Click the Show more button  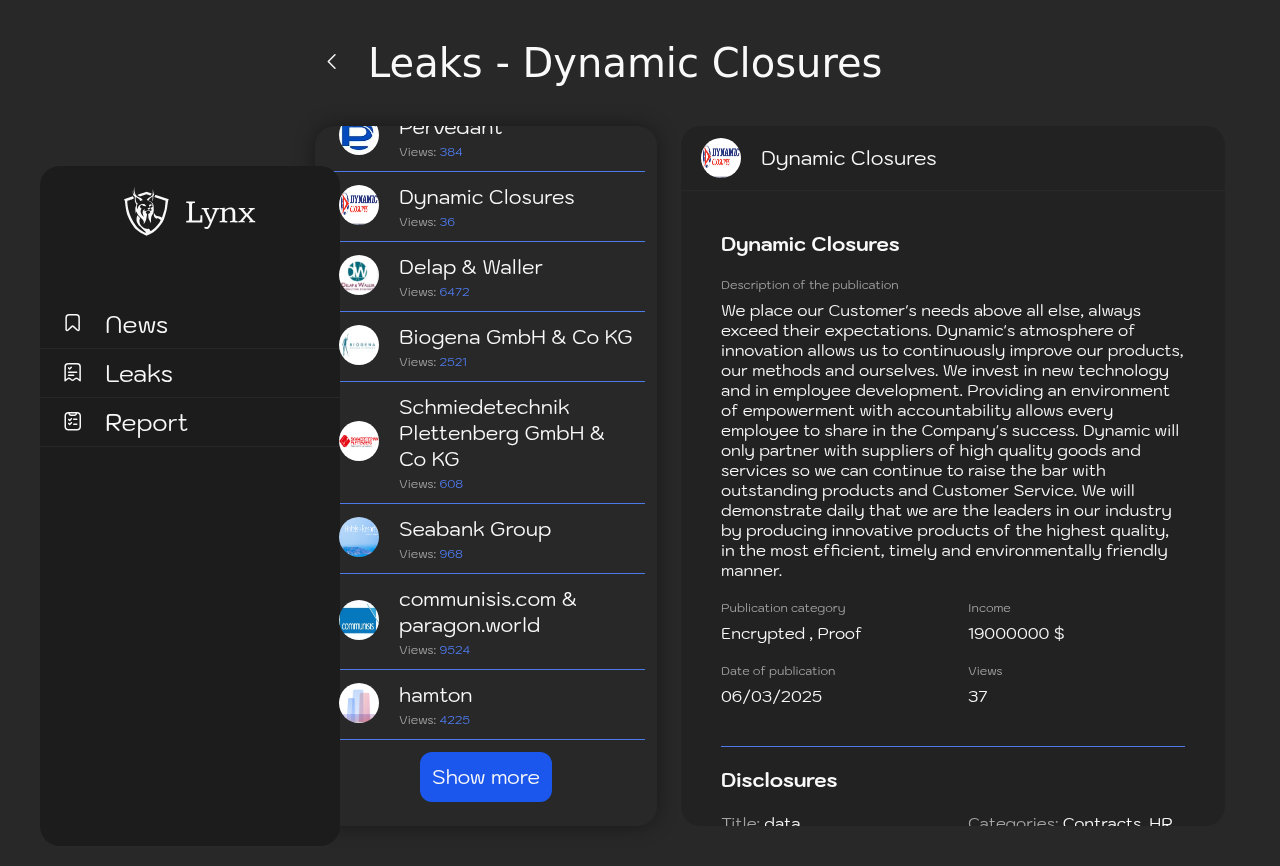(x=486, y=777)
